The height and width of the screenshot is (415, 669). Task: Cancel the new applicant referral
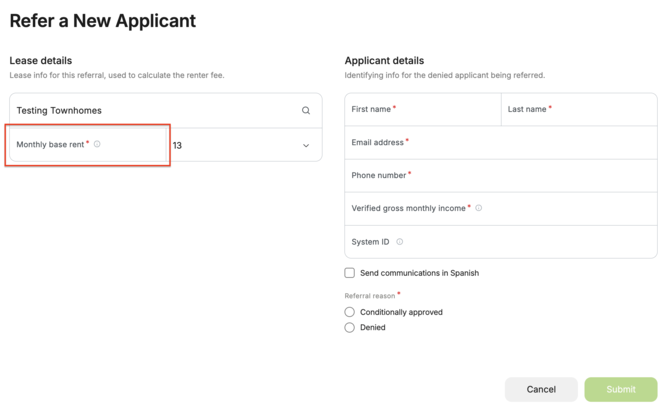click(541, 389)
